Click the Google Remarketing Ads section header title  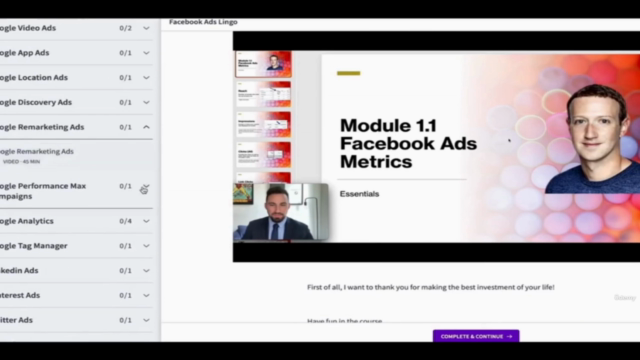pyautogui.click(x=42, y=127)
